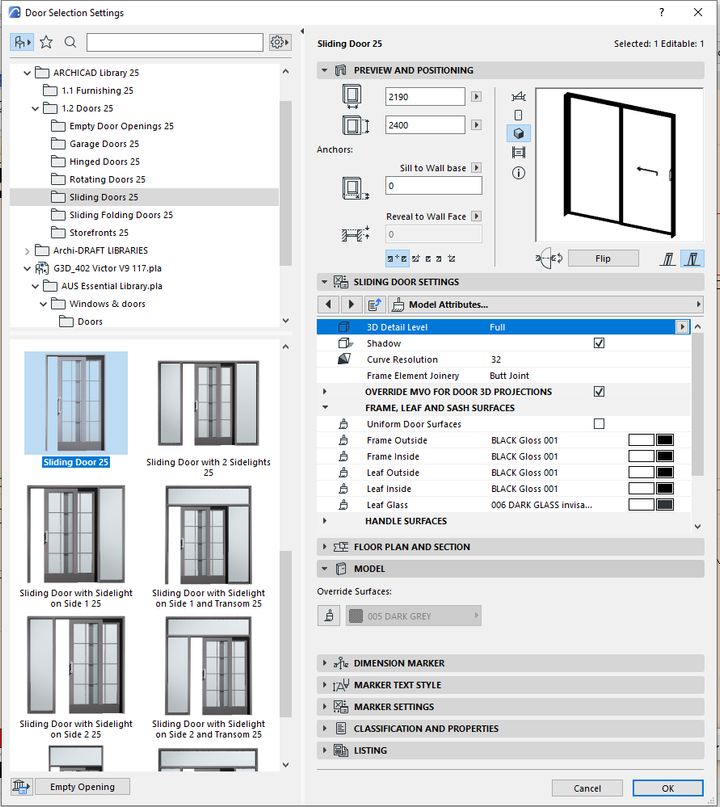Open the Model Attributes page dropdown
This screenshot has height=807, width=720.
(546, 305)
